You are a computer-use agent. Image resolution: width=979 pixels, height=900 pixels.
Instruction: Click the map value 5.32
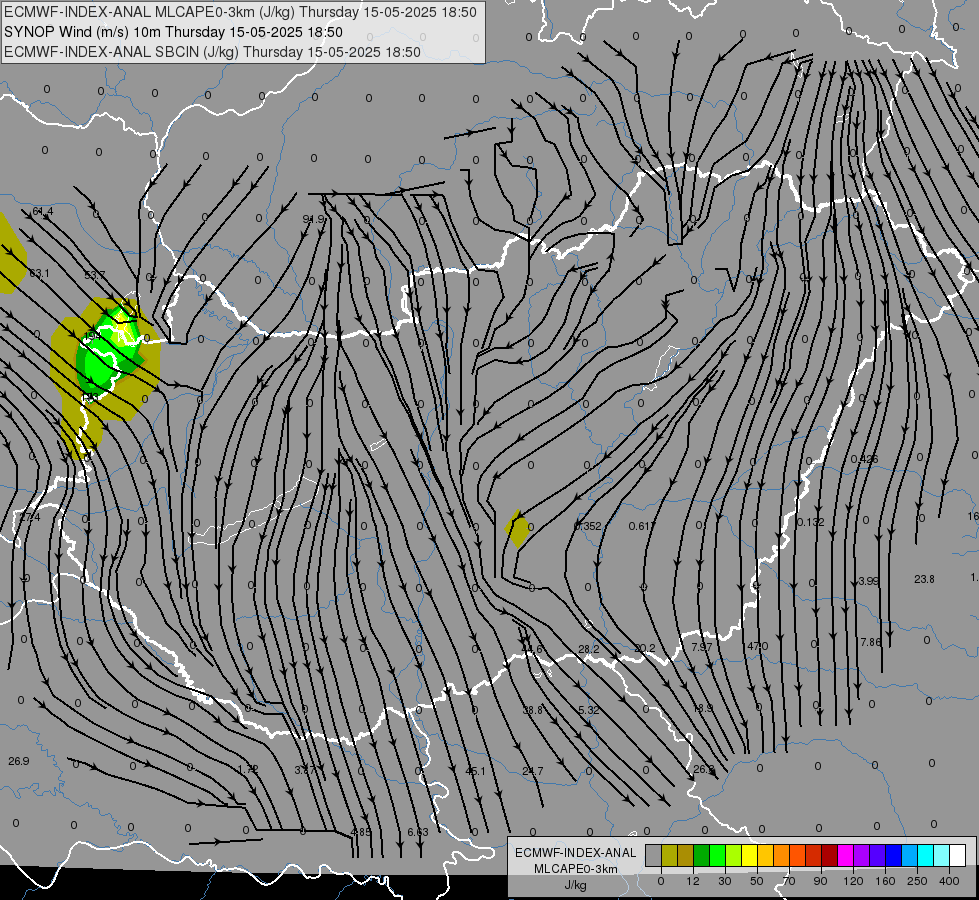tap(589, 710)
